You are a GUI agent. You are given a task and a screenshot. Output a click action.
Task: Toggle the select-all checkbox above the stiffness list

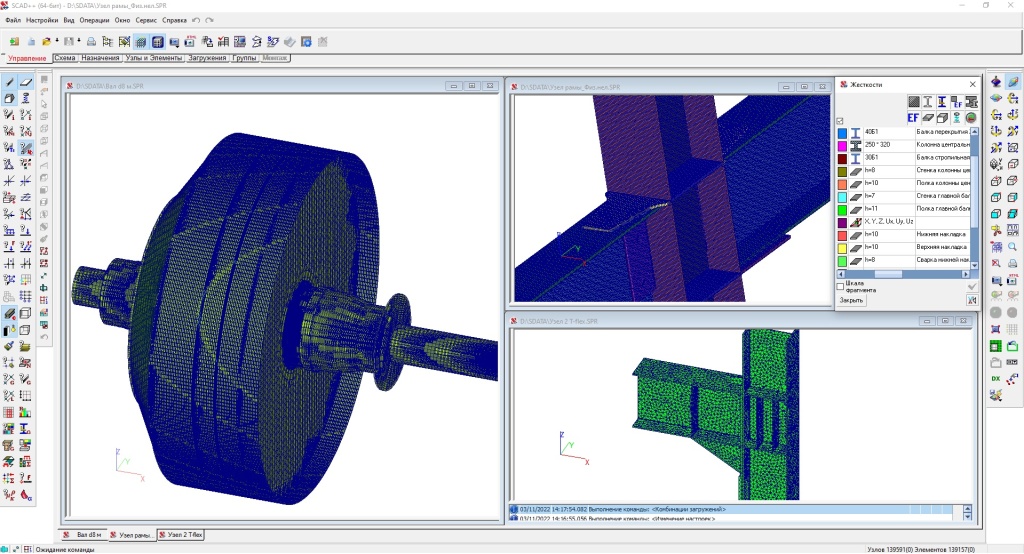(x=840, y=121)
